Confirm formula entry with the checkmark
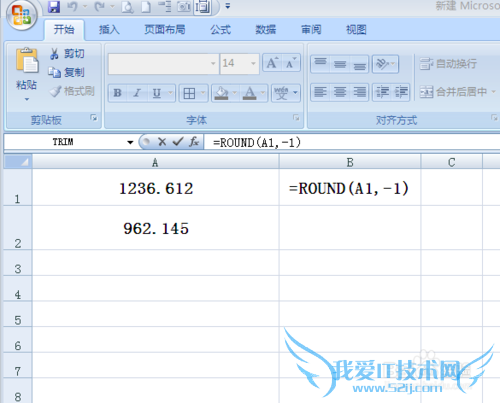The height and width of the screenshot is (403, 500). coord(178,142)
